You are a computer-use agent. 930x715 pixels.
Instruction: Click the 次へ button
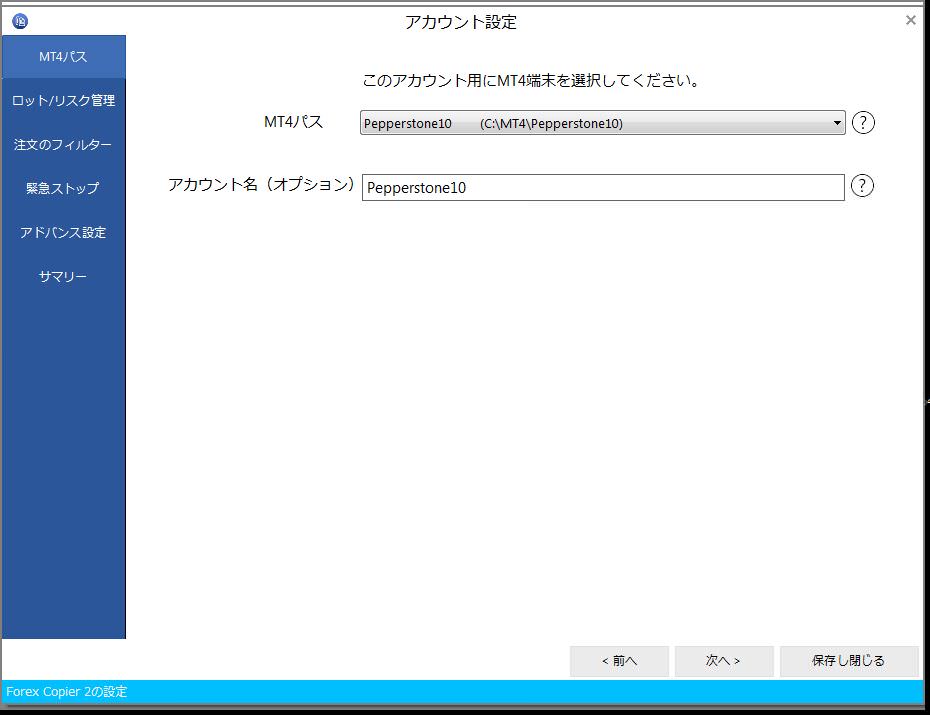pyautogui.click(x=723, y=661)
